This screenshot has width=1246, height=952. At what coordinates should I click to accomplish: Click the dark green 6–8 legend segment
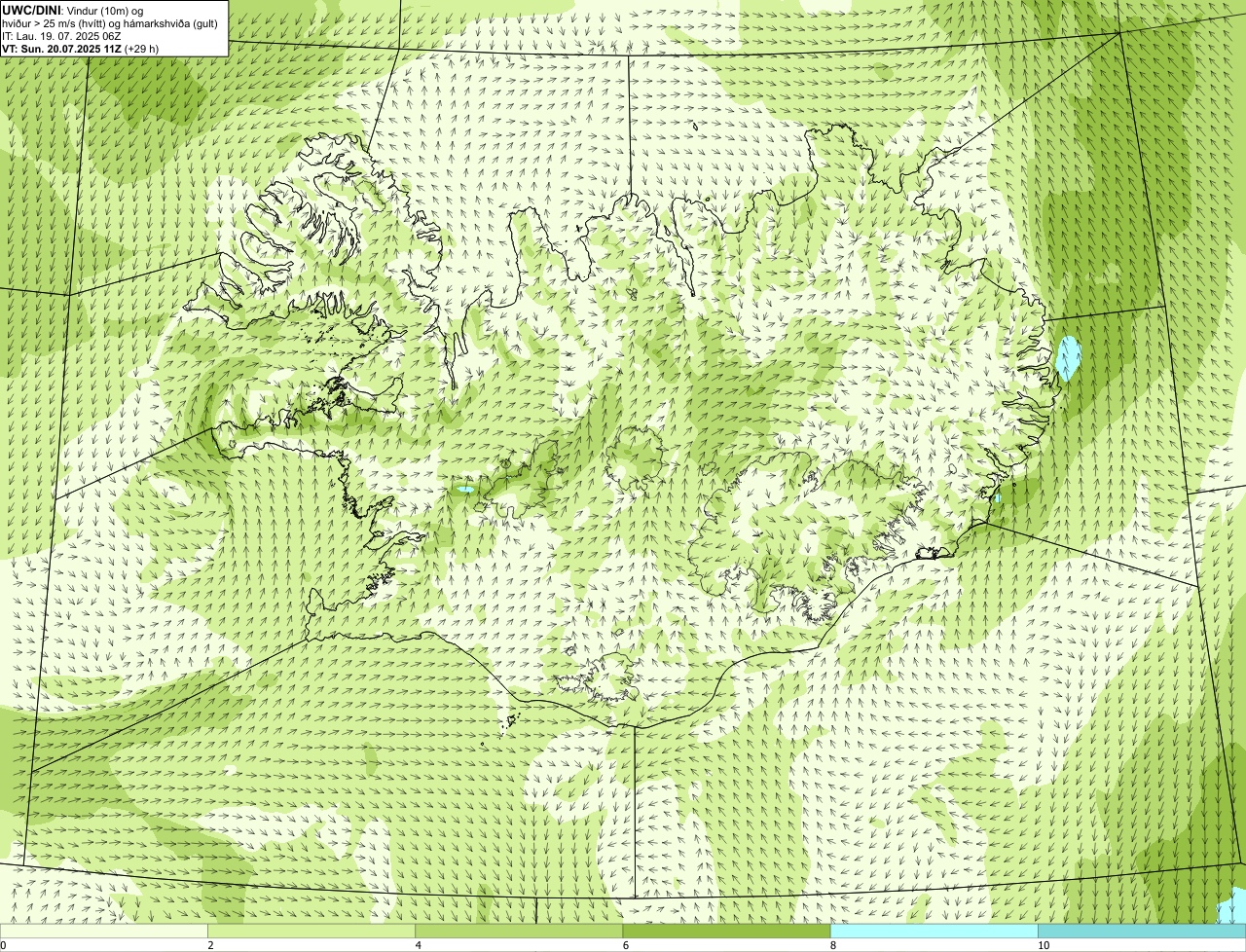[726, 931]
